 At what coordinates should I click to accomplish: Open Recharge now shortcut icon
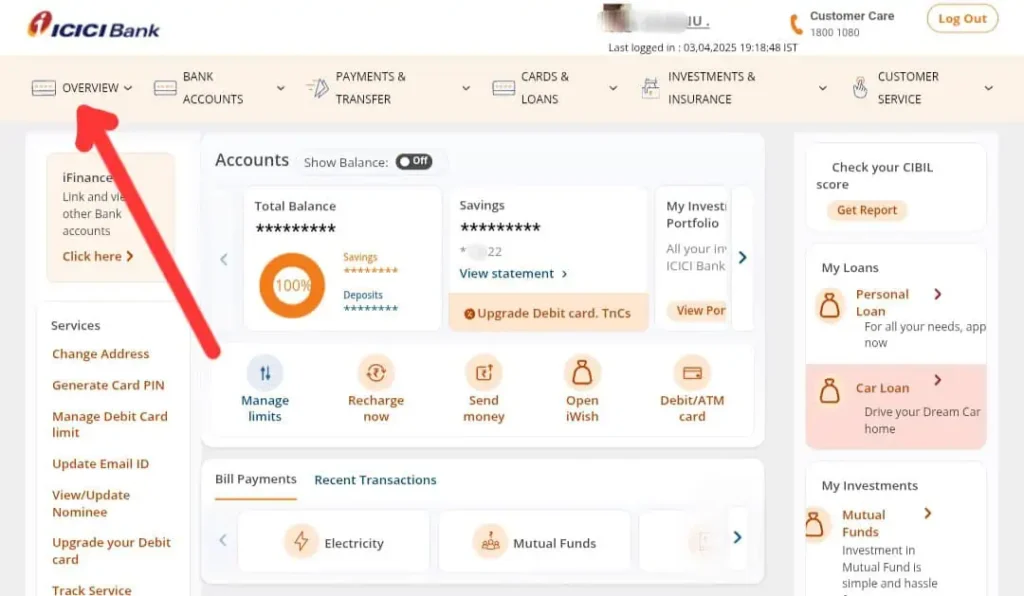click(x=376, y=373)
